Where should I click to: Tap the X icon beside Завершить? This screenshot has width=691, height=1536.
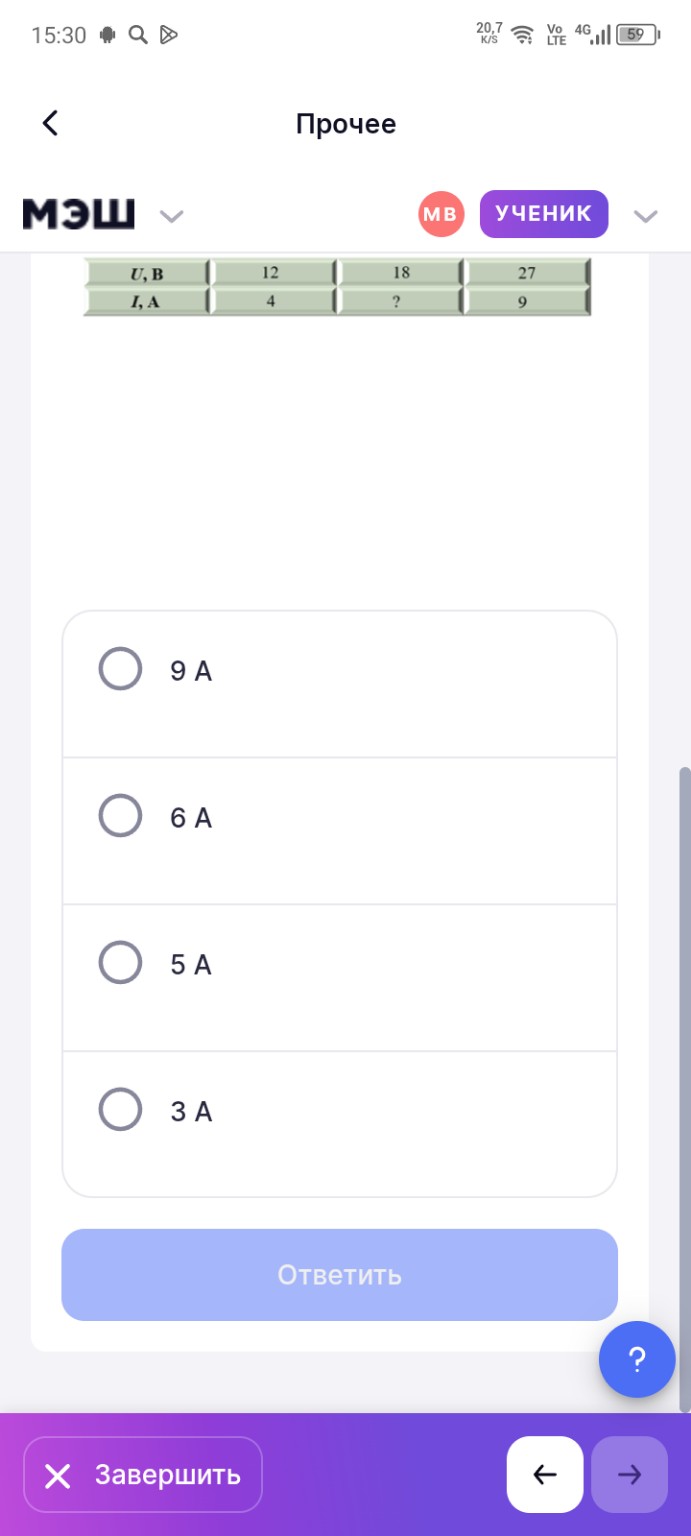(x=58, y=1475)
